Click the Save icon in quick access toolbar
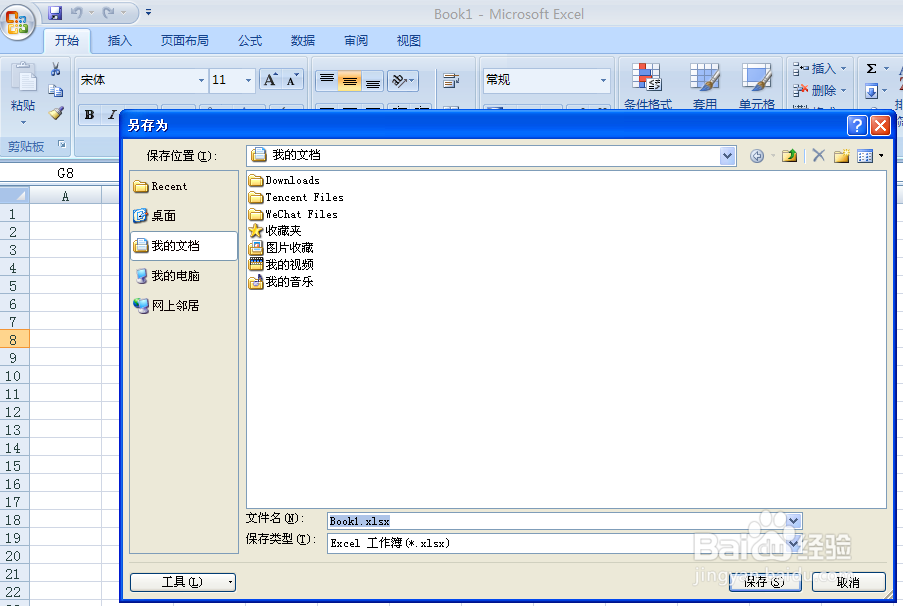 [x=55, y=13]
